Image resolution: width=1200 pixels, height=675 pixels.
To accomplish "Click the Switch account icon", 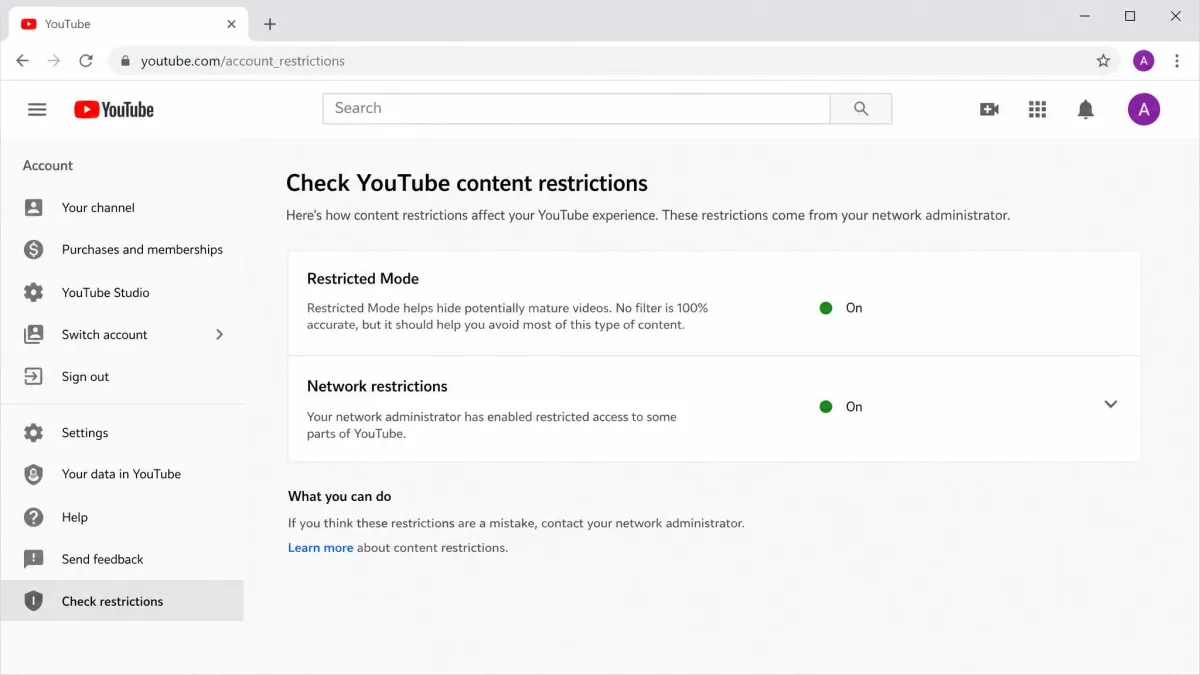I will [x=34, y=334].
